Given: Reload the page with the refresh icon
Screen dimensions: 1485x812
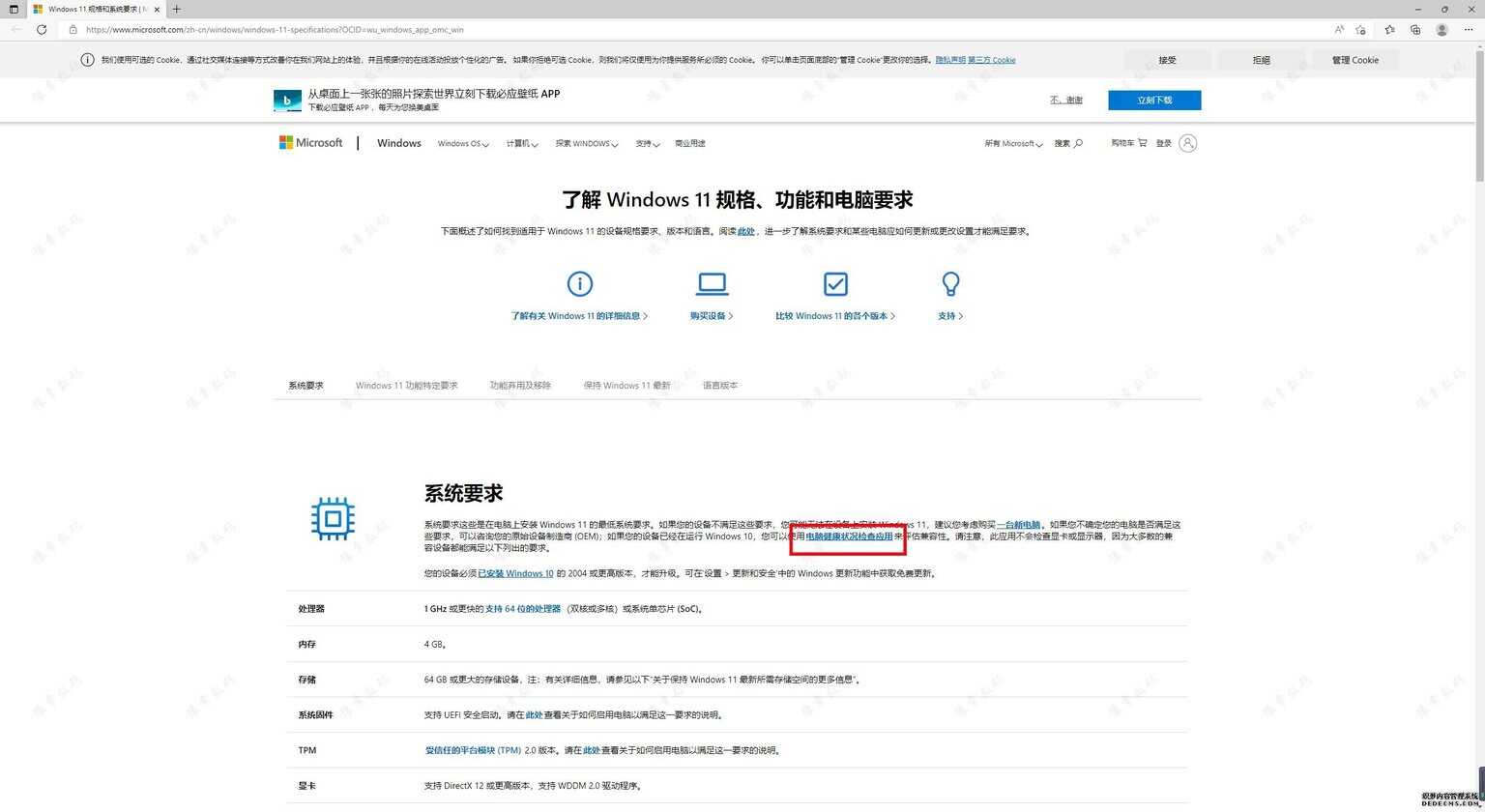Looking at the screenshot, I should 42,30.
